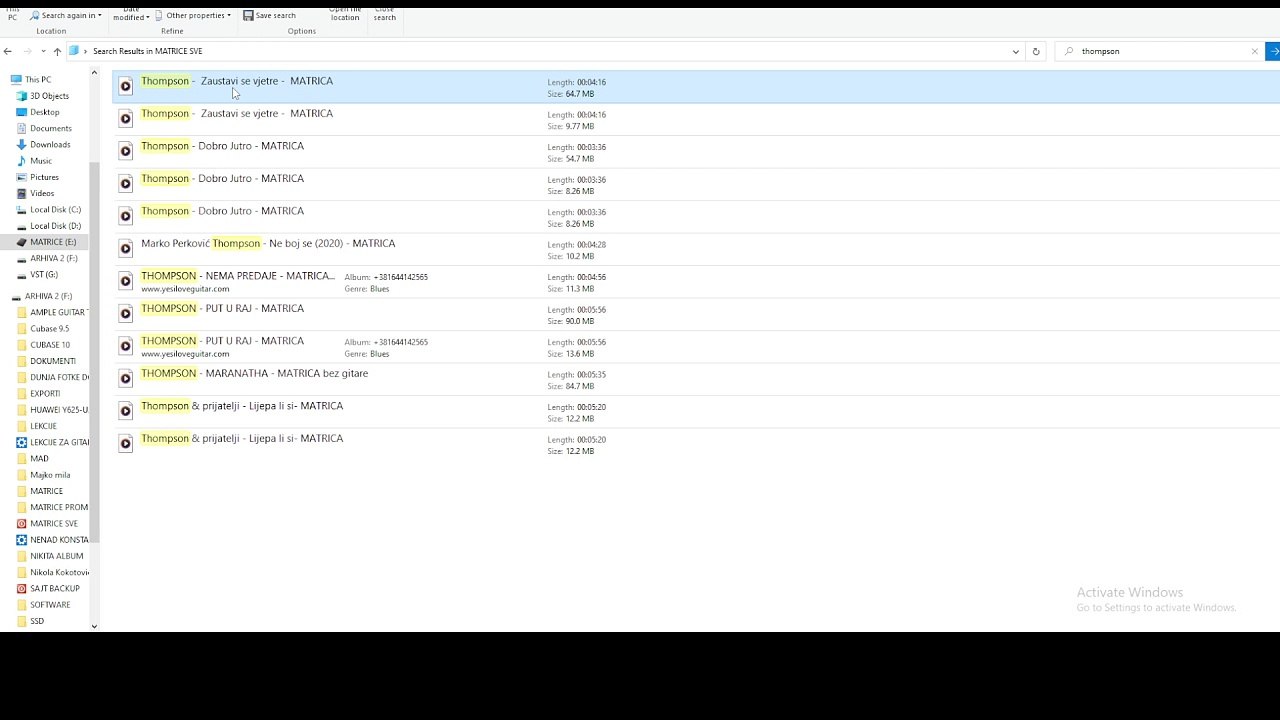Click Open file location in the ribbon
The height and width of the screenshot is (720, 1280).
coord(345,14)
